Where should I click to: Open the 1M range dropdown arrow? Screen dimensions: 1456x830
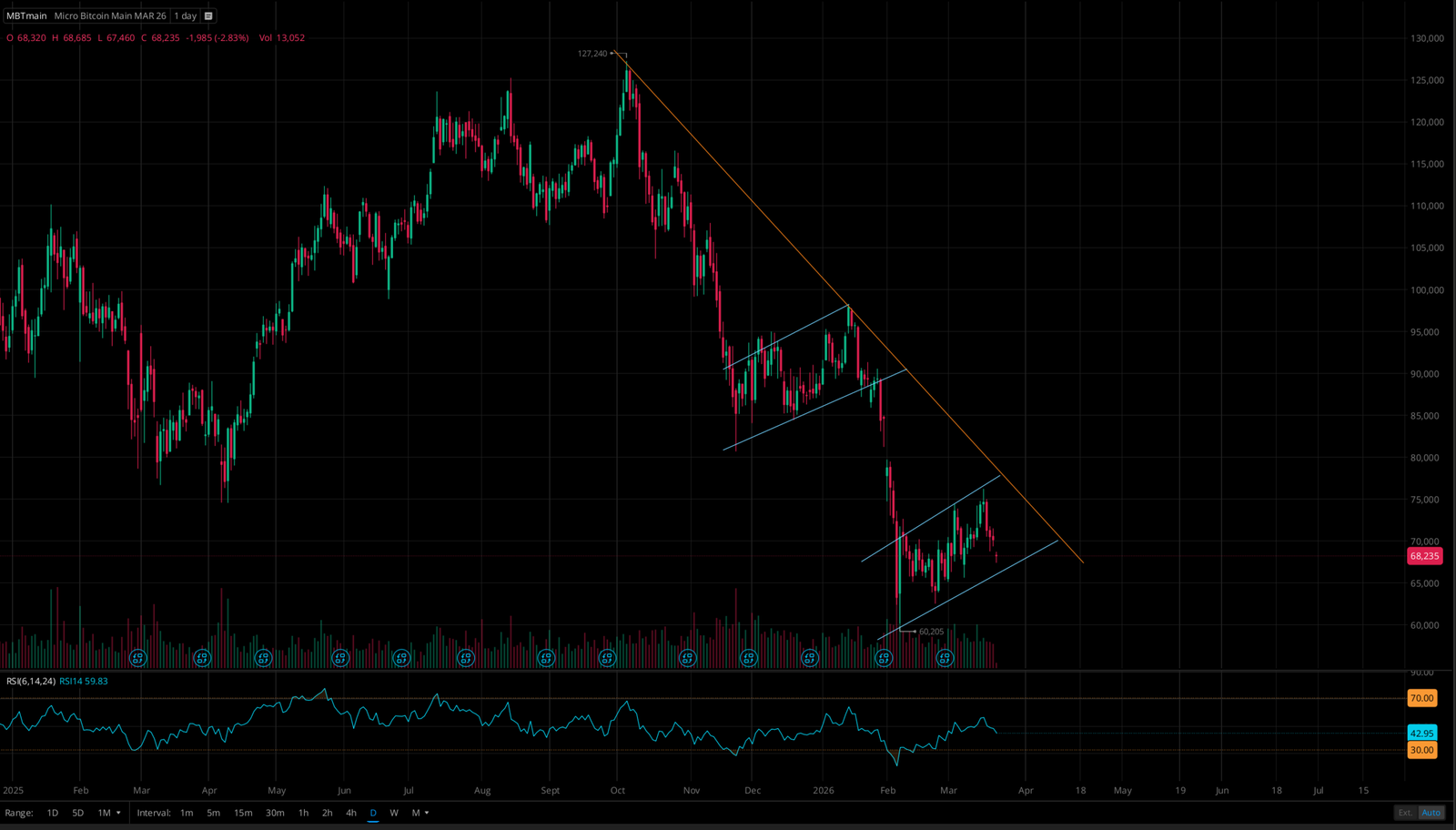(116, 812)
